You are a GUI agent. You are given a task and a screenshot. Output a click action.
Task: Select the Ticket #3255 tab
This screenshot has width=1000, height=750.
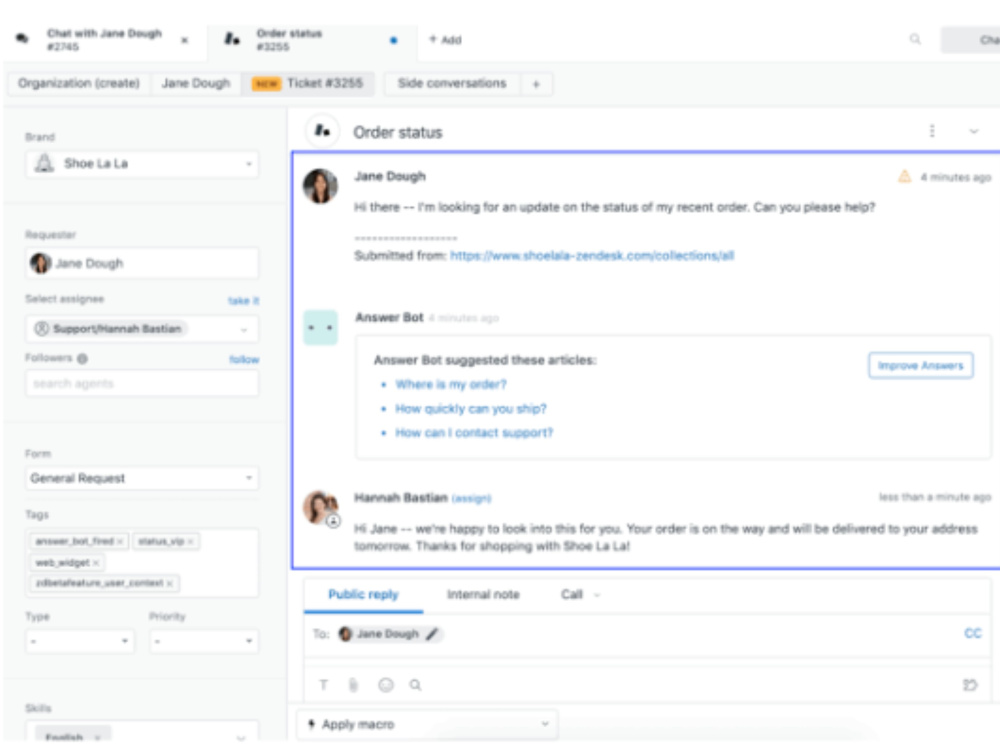point(307,84)
